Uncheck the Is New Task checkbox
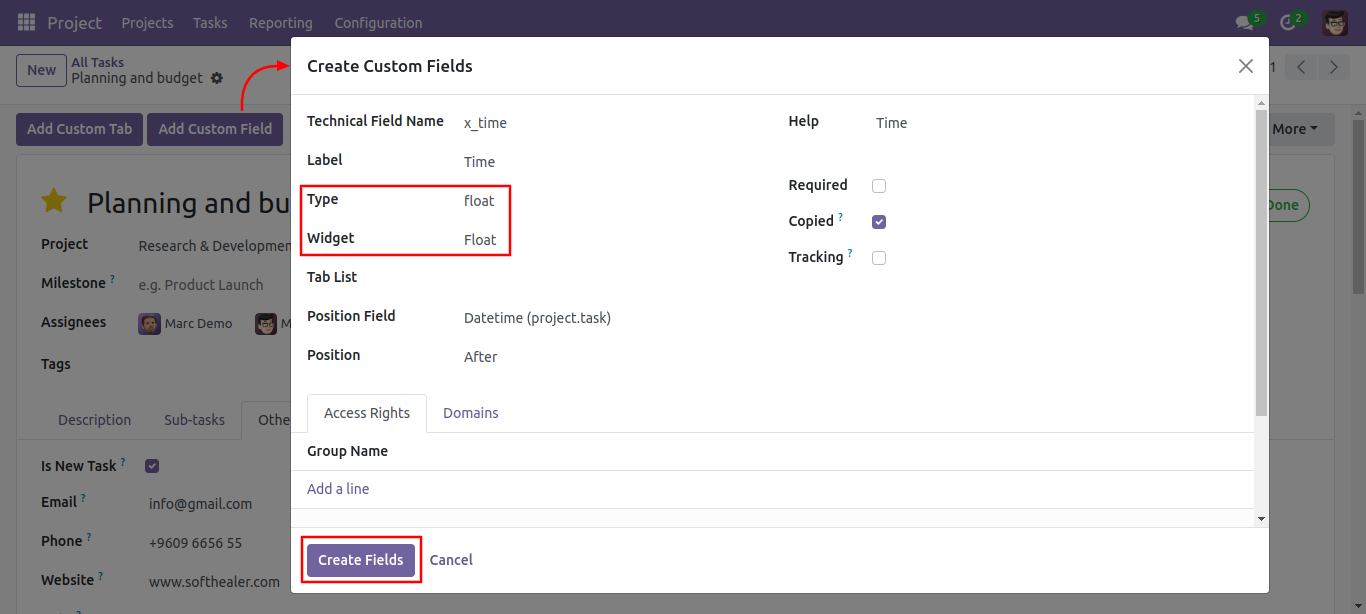1366x614 pixels. click(x=152, y=466)
